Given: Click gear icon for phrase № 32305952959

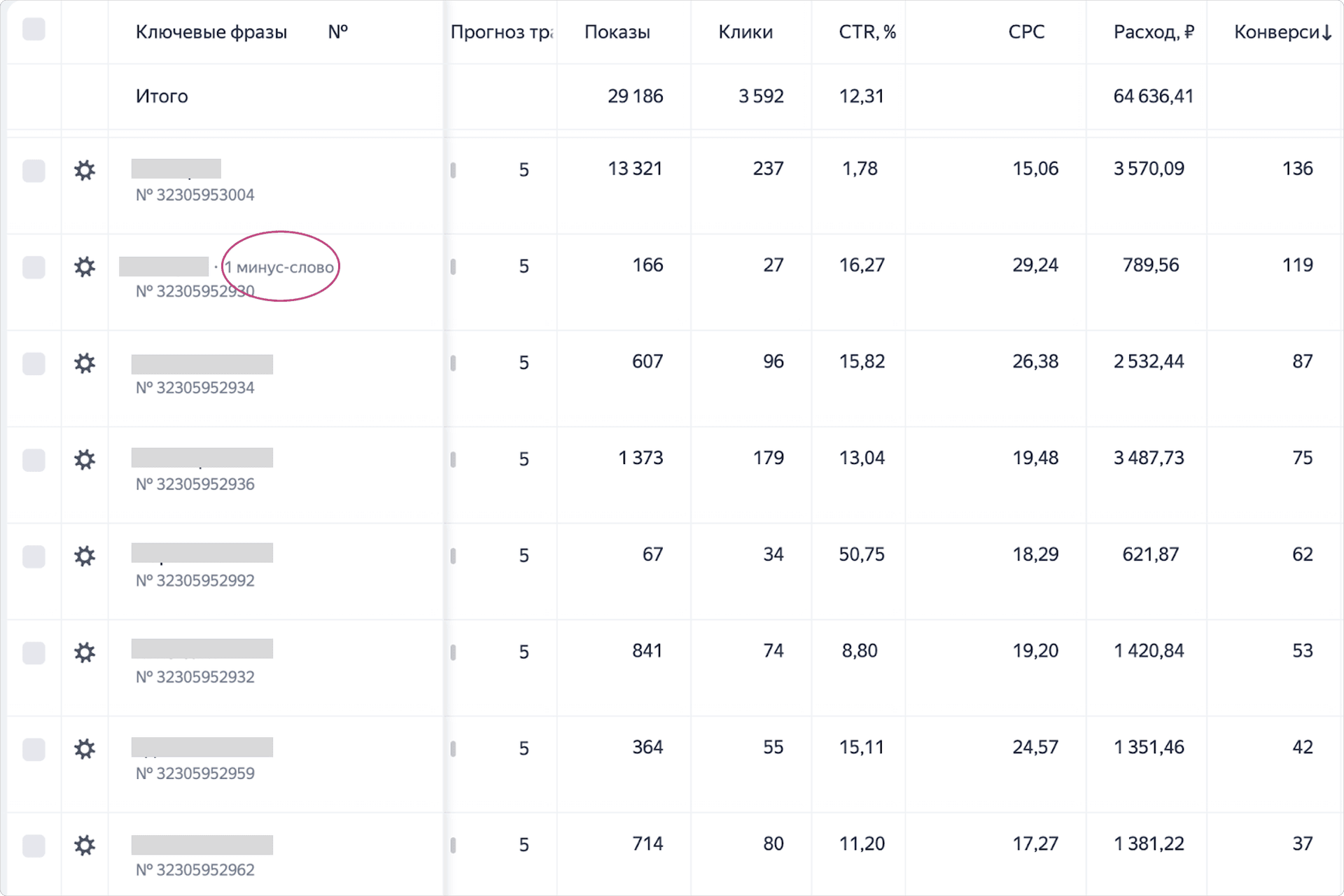Looking at the screenshot, I should point(85,749).
